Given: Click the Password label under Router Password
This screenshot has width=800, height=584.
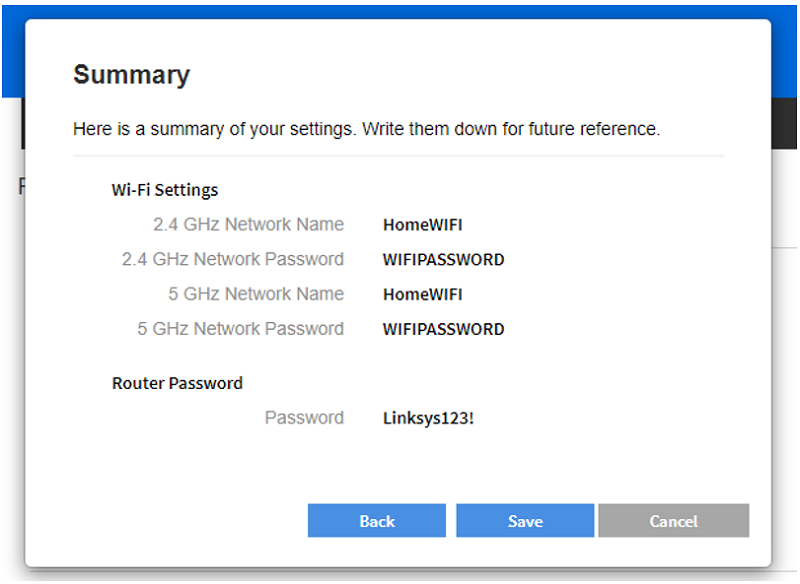Looking at the screenshot, I should click(304, 418).
